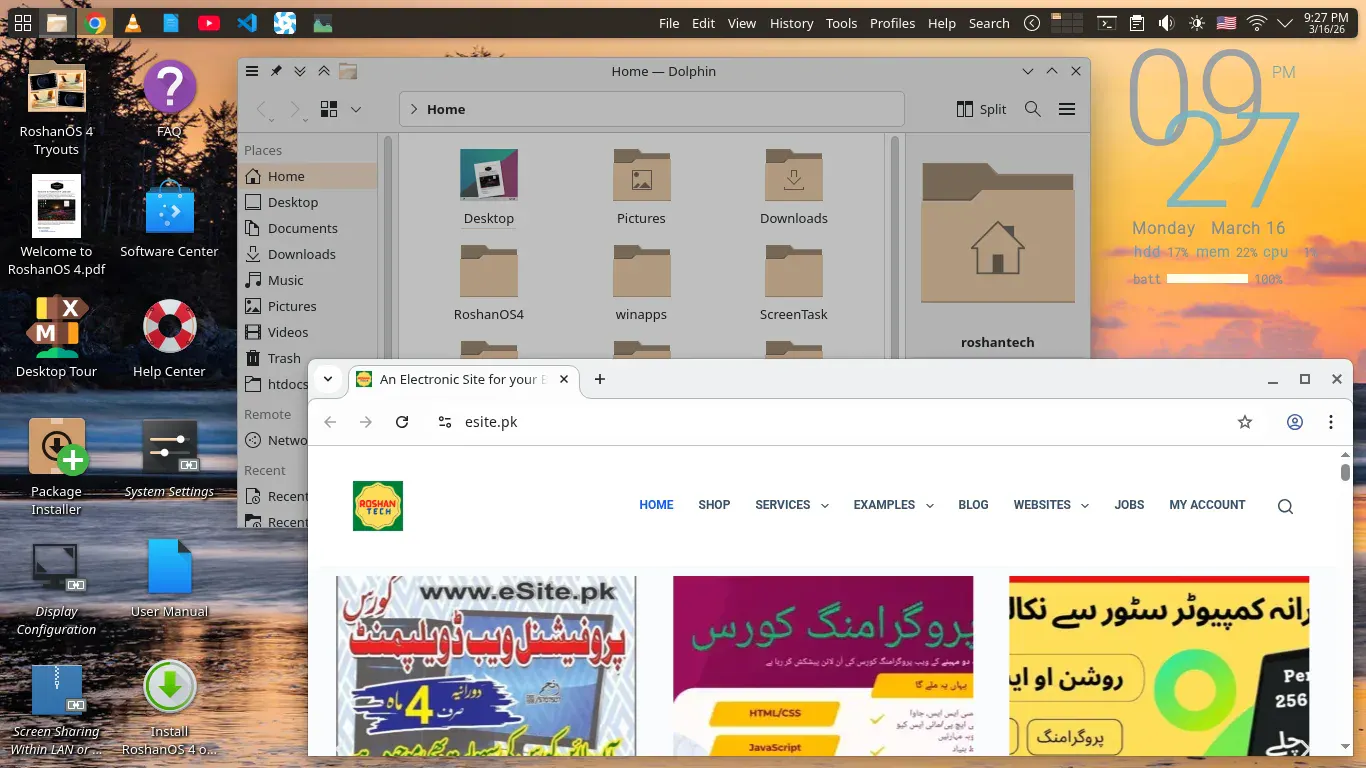Click the US flag keyboard layout indicator
Image resolution: width=1366 pixels, height=768 pixels.
click(x=1227, y=23)
